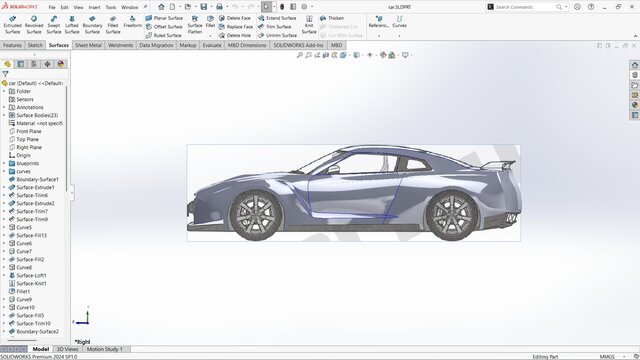The width and height of the screenshot is (640, 360).
Task: Switch to the Sketch tab
Action: [x=35, y=45]
